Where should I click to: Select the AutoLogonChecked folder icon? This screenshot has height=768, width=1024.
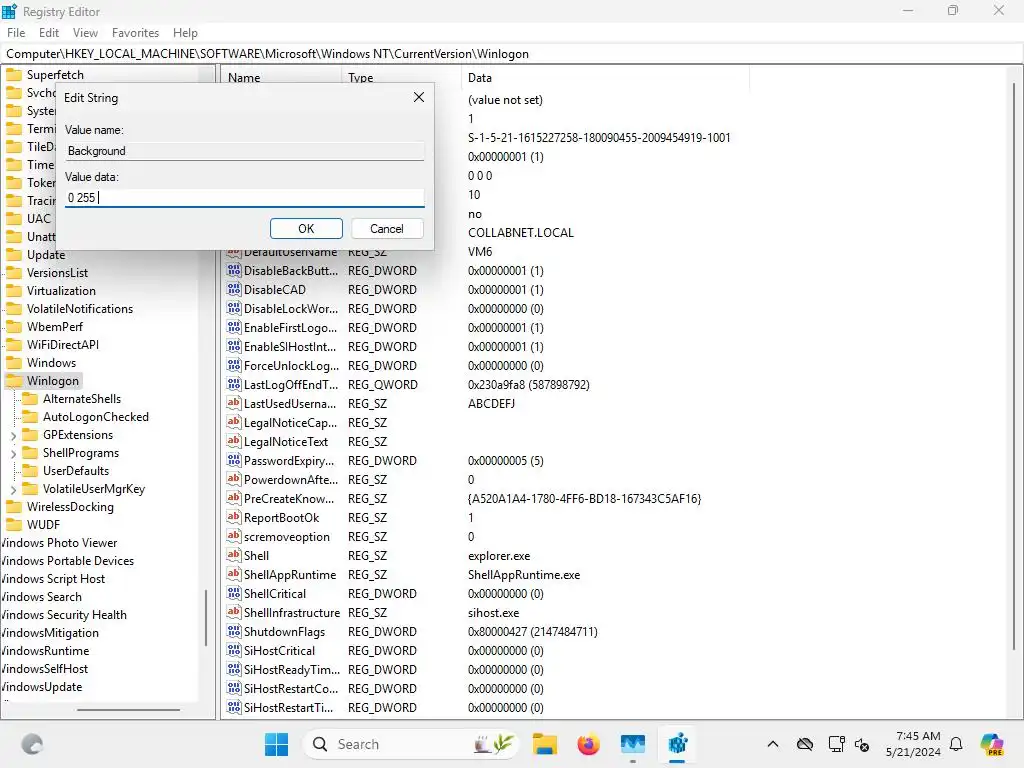point(30,417)
